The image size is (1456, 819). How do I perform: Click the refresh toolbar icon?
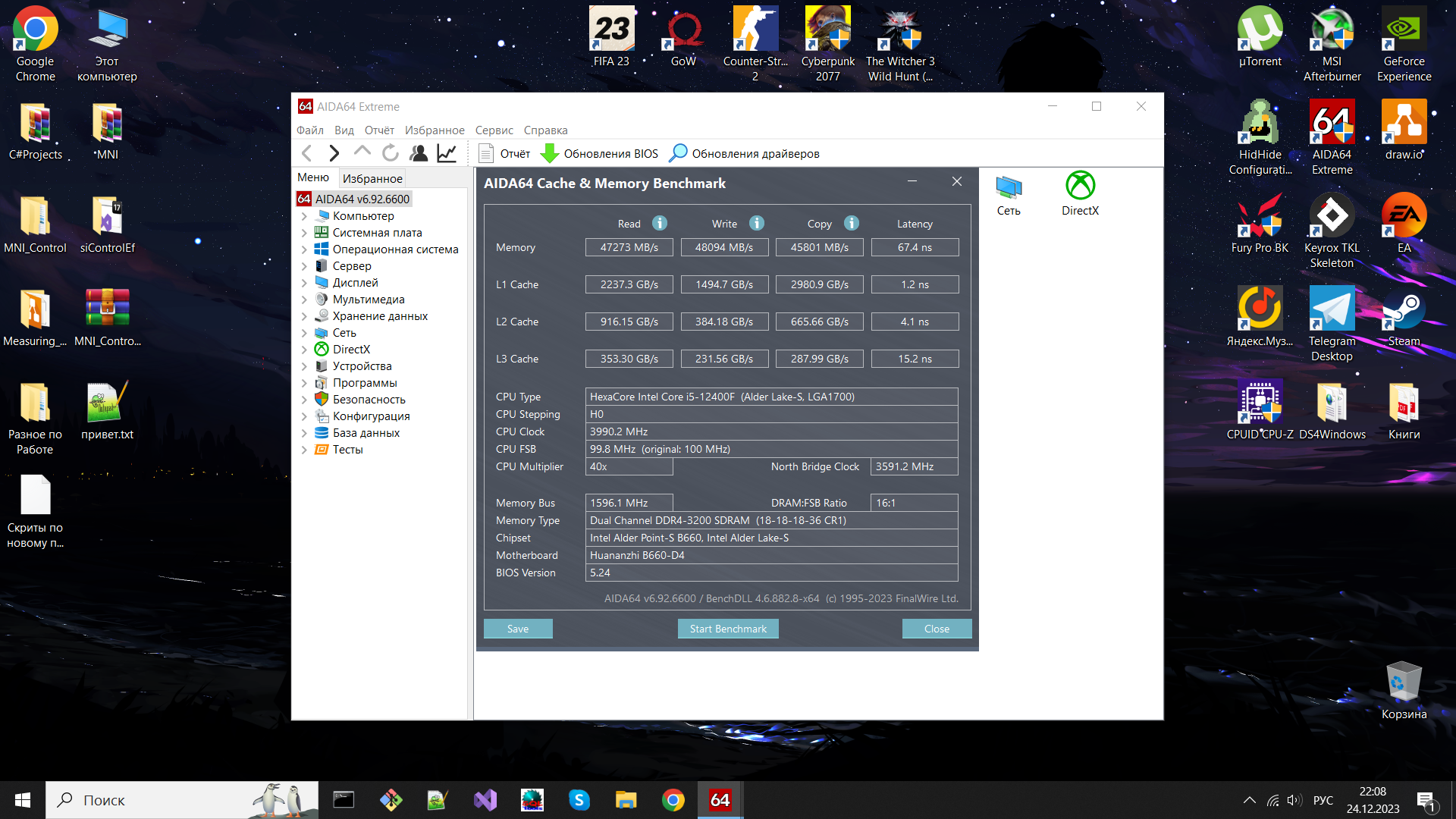[391, 153]
